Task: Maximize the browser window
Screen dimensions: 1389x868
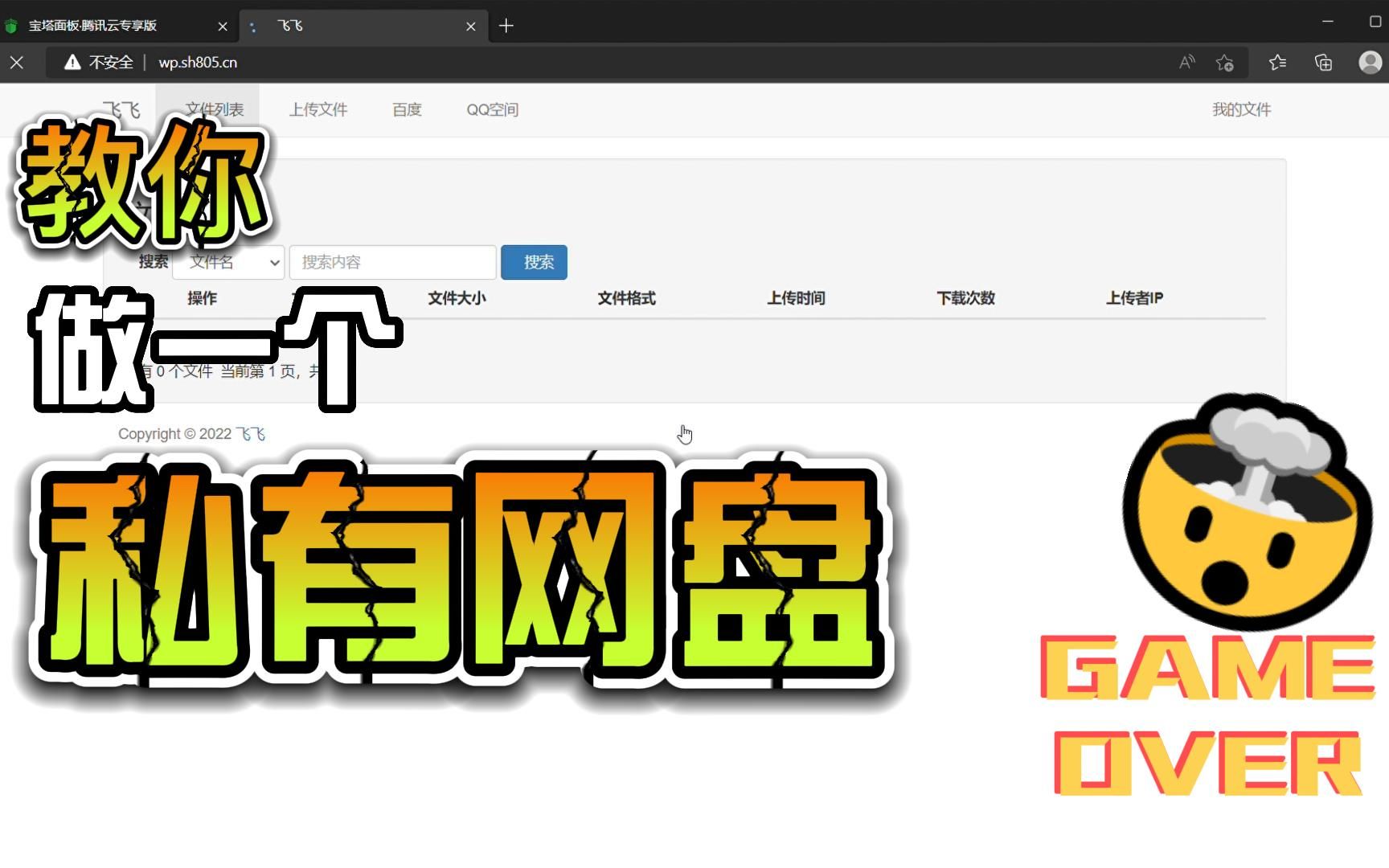Action: pos(1375,22)
